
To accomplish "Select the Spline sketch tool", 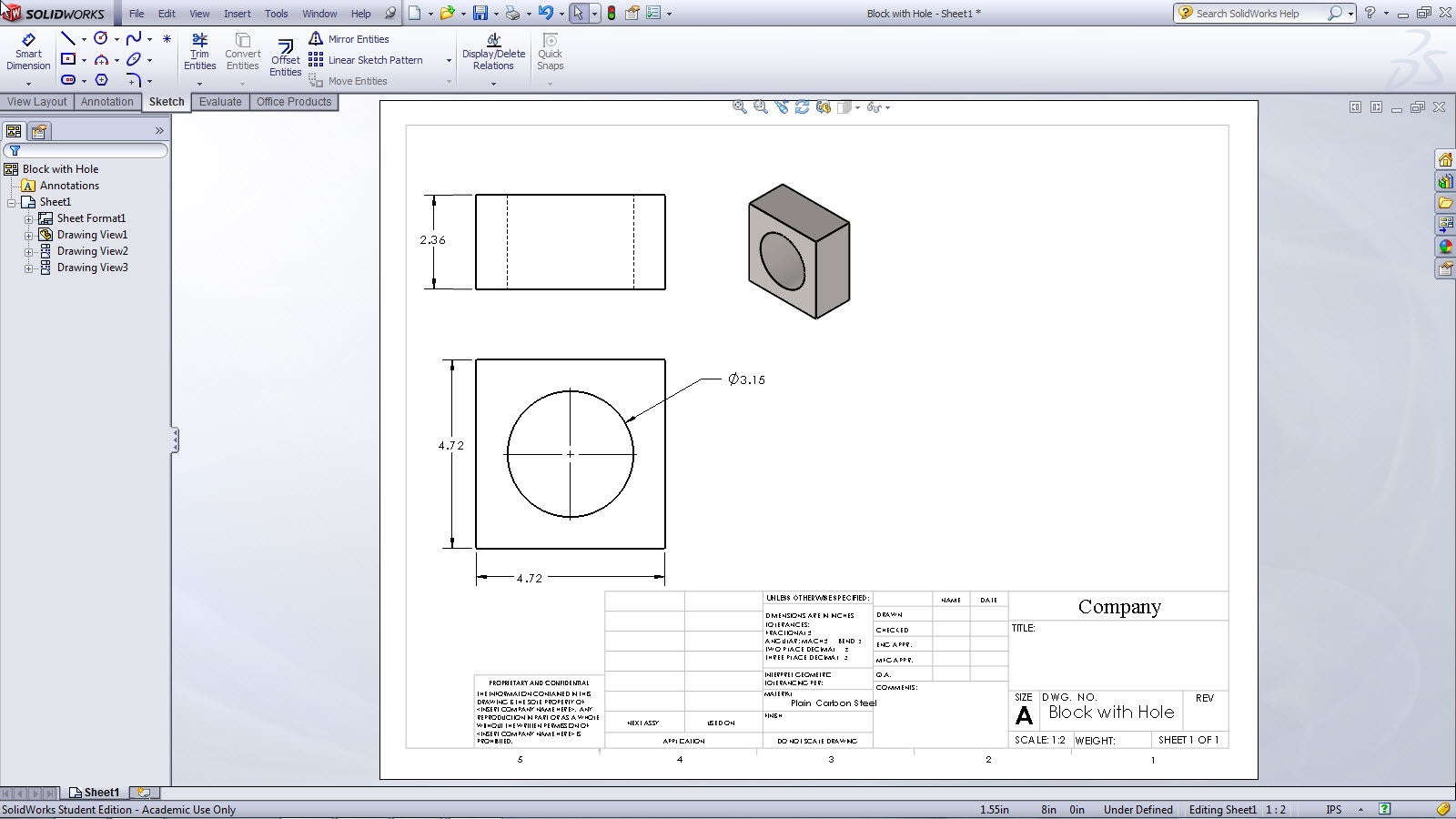I will [133, 38].
